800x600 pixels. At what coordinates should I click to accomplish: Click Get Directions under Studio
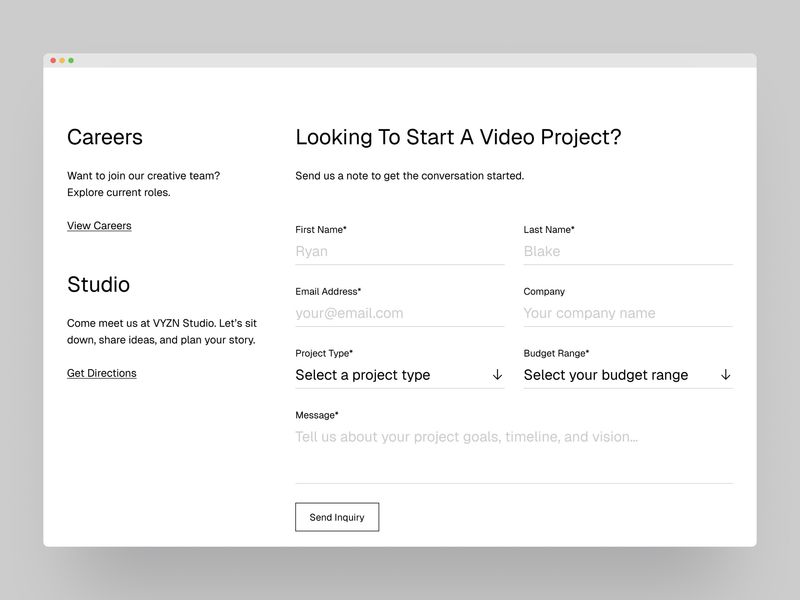click(x=101, y=372)
